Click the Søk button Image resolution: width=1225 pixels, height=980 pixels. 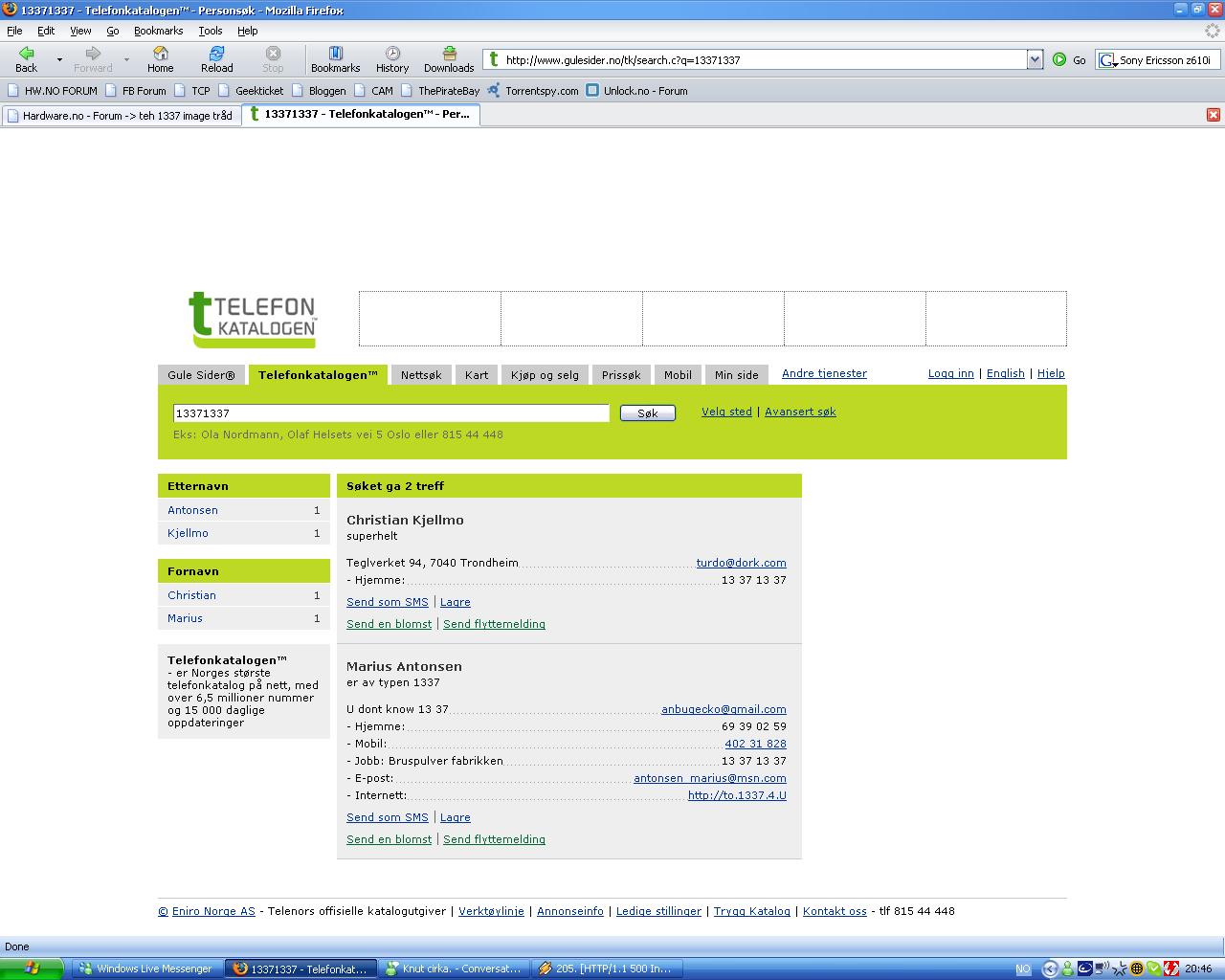(648, 412)
